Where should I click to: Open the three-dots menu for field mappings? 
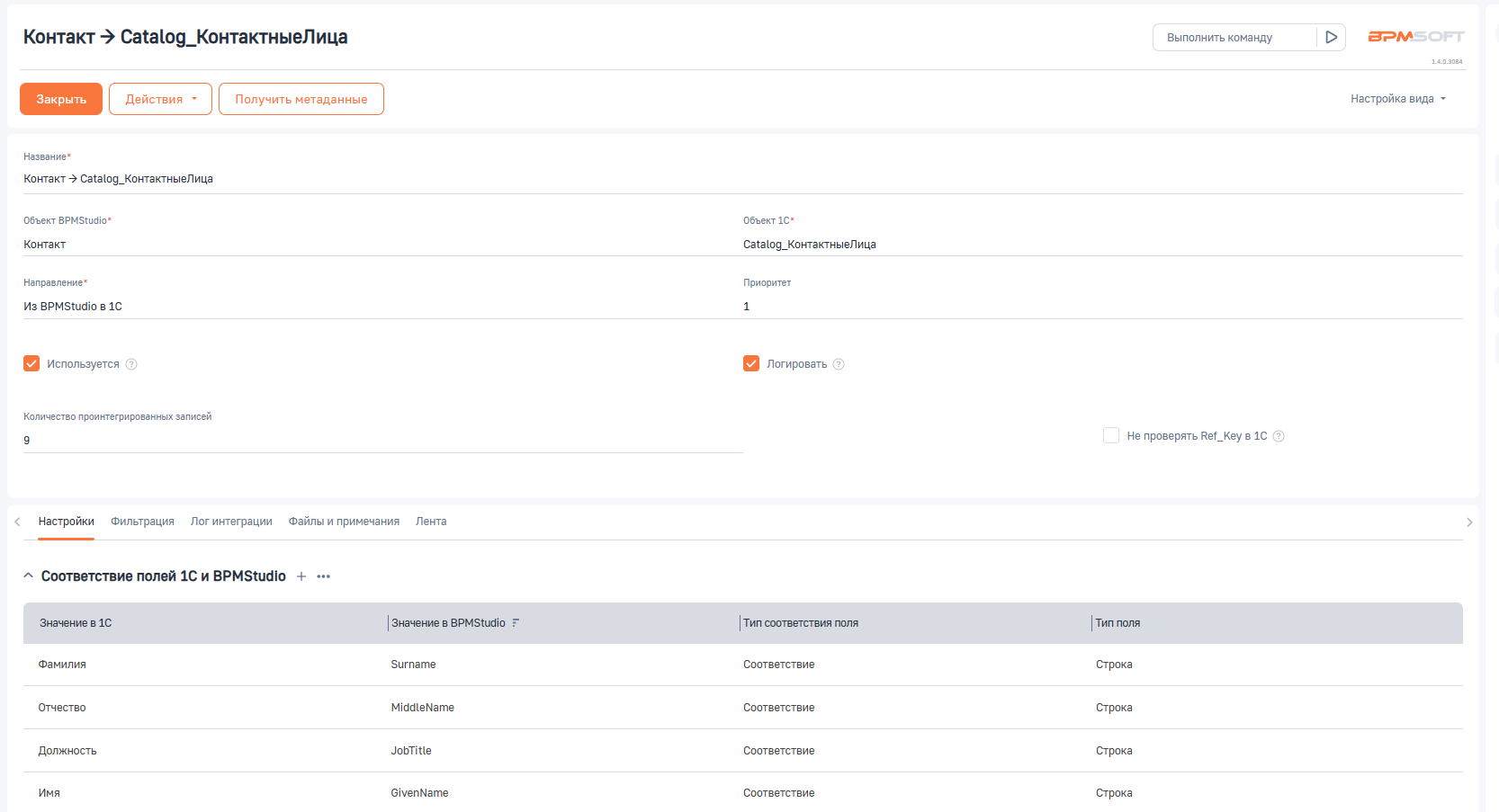tap(324, 576)
